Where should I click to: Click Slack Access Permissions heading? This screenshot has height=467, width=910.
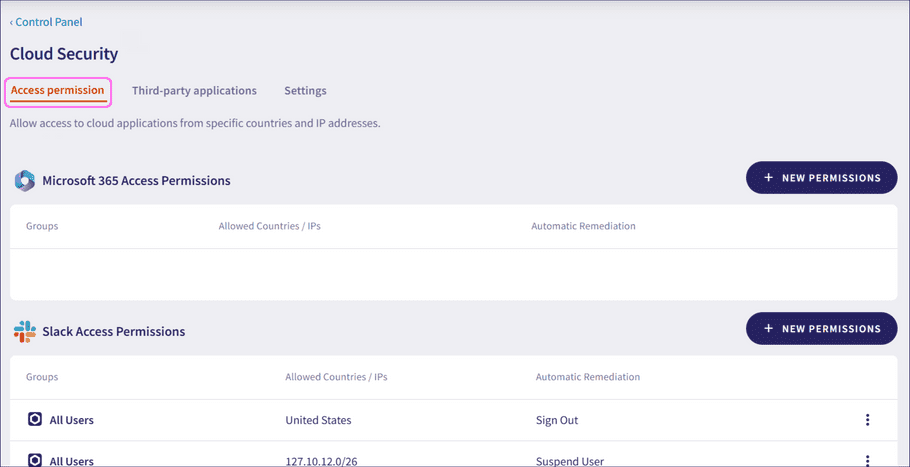[114, 331]
